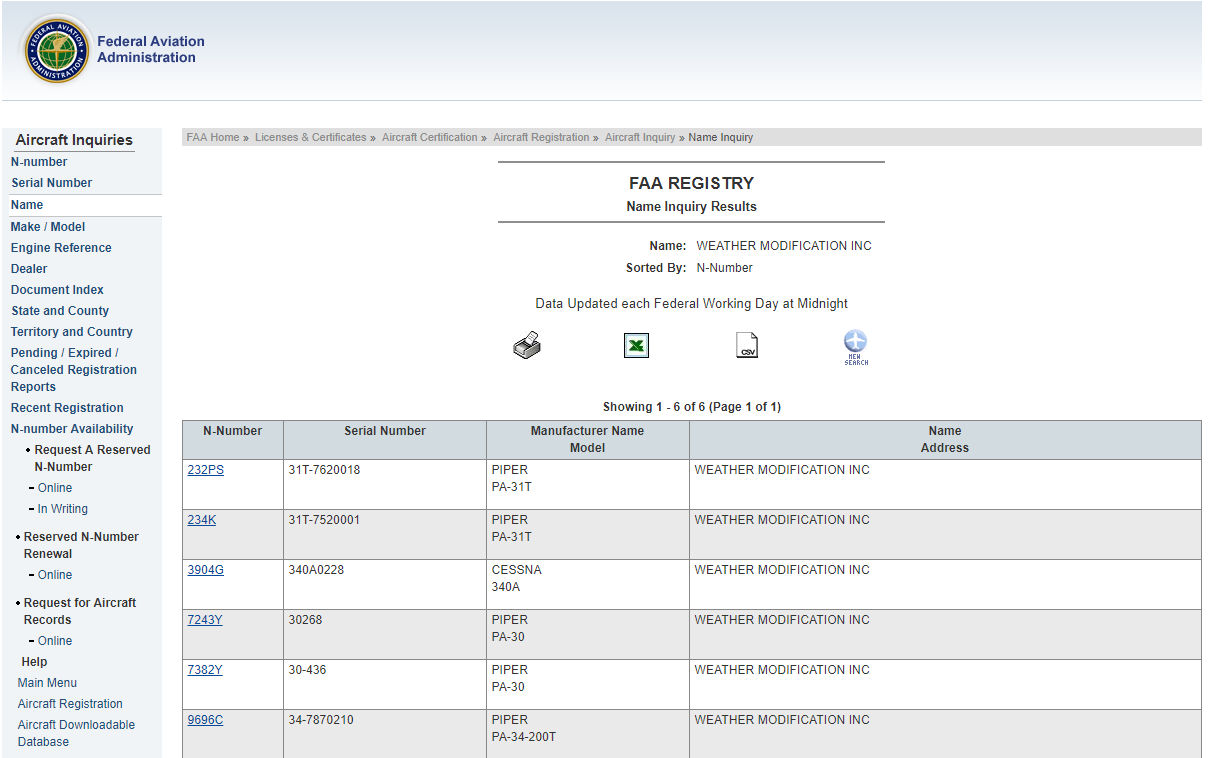Print results using the printer icon
Screen dimensions: 1208x758
pyautogui.click(x=527, y=346)
